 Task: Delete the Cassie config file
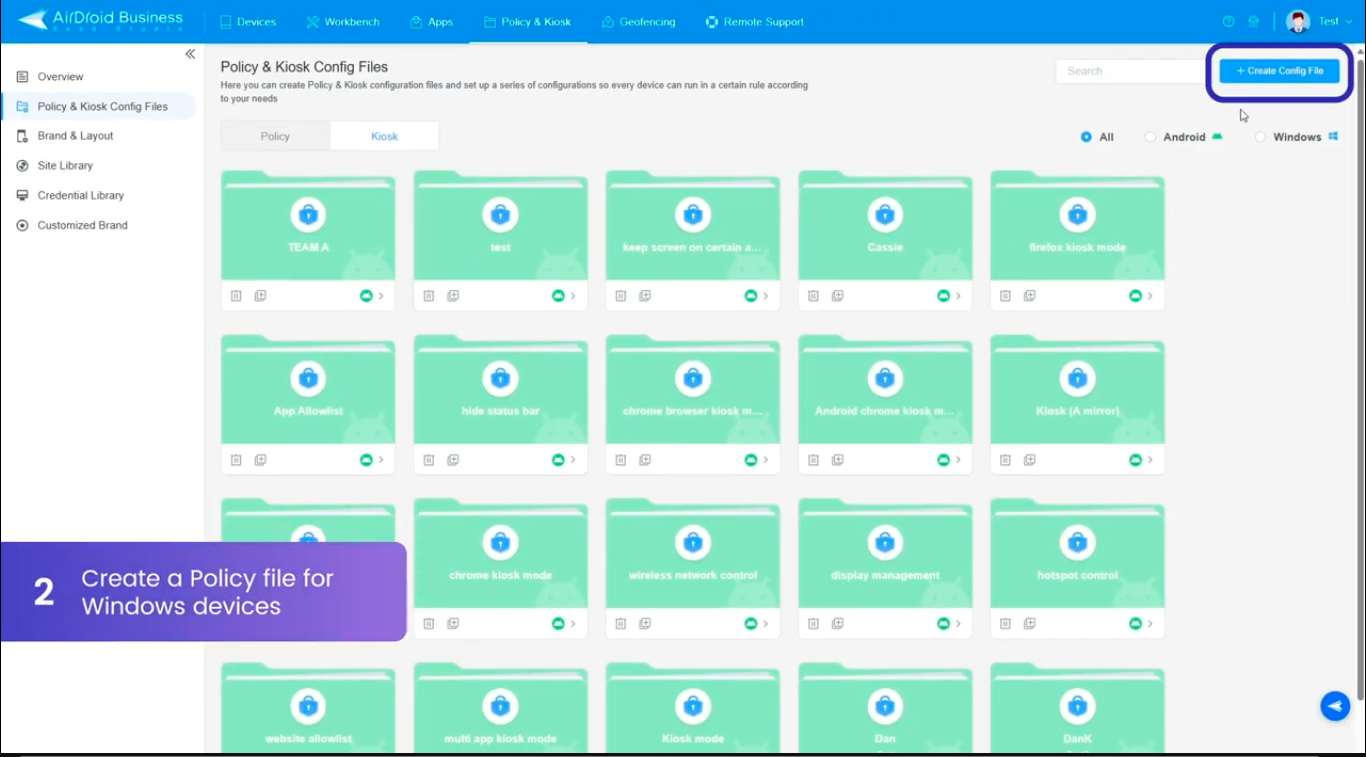click(x=813, y=296)
